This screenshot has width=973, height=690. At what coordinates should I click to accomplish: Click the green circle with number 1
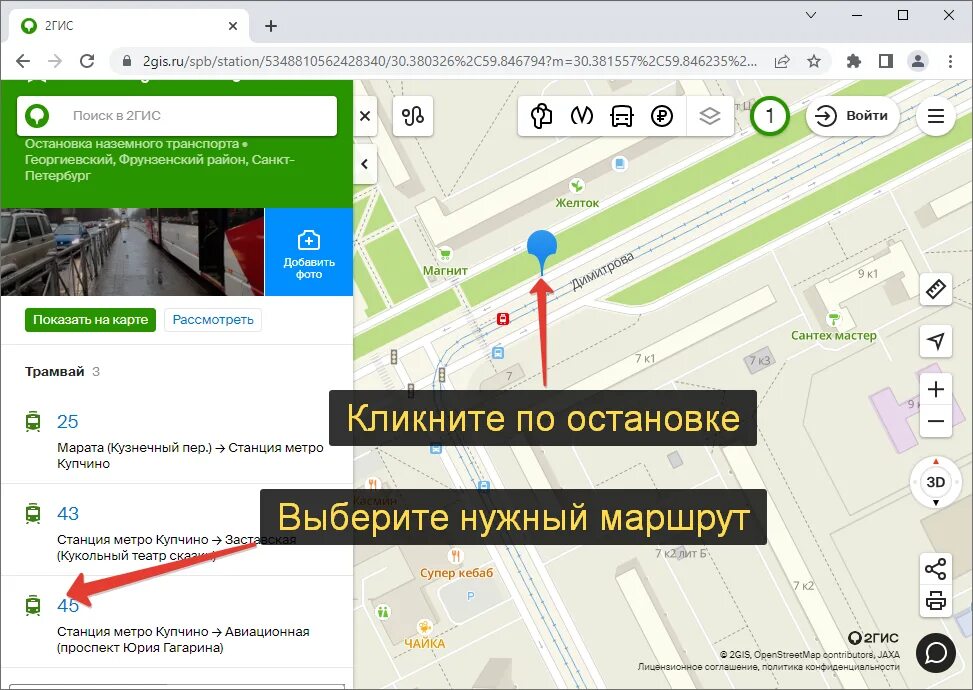[769, 115]
